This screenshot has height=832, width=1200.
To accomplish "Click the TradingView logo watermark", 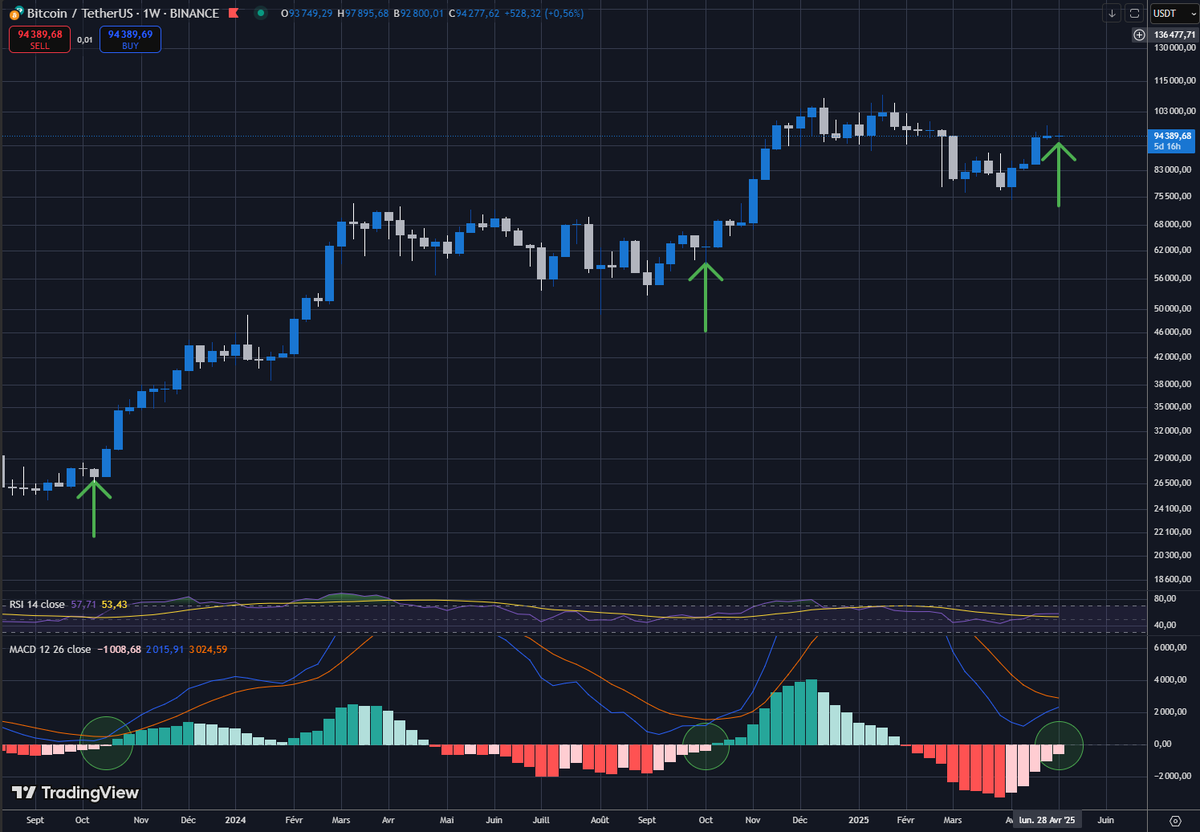I will tap(73, 792).
